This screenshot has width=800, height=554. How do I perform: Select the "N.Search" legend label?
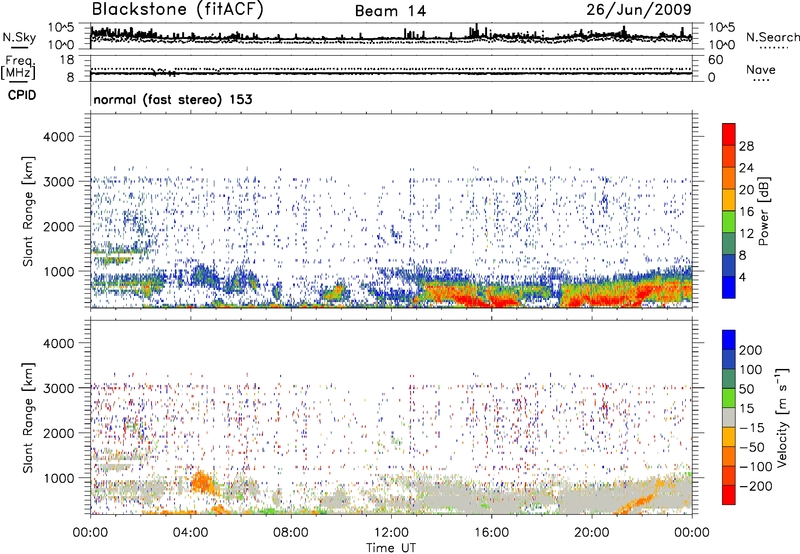pyautogui.click(x=773, y=37)
